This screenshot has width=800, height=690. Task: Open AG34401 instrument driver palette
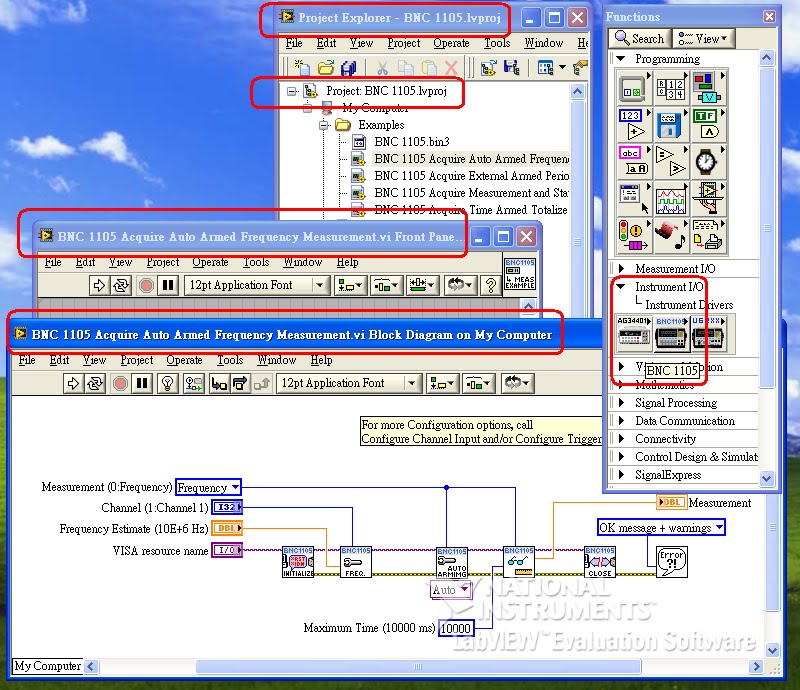coord(634,334)
